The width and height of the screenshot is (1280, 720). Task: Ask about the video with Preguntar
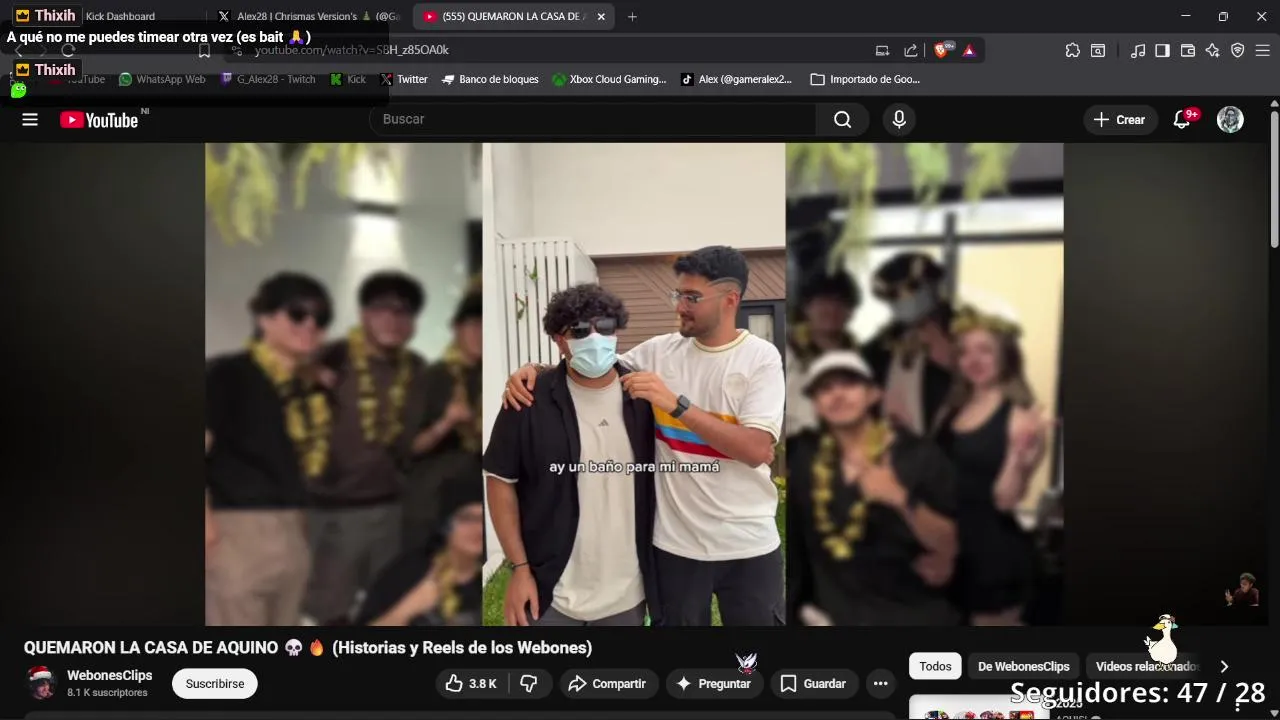pyautogui.click(x=713, y=684)
